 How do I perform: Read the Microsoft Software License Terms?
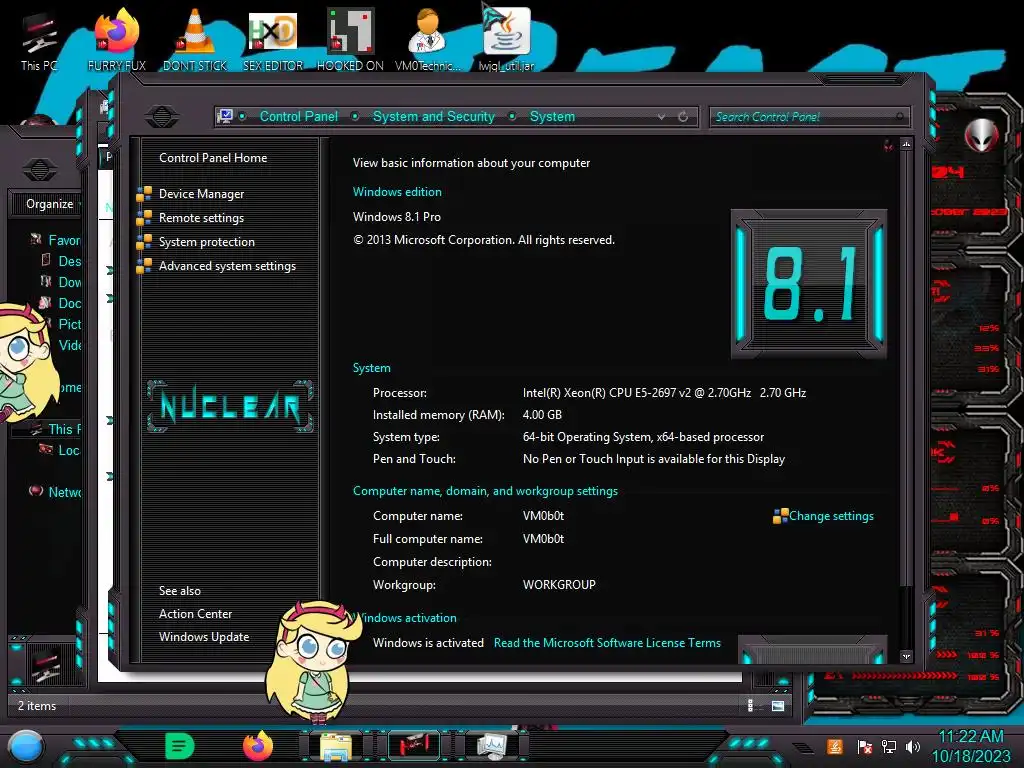click(x=607, y=643)
